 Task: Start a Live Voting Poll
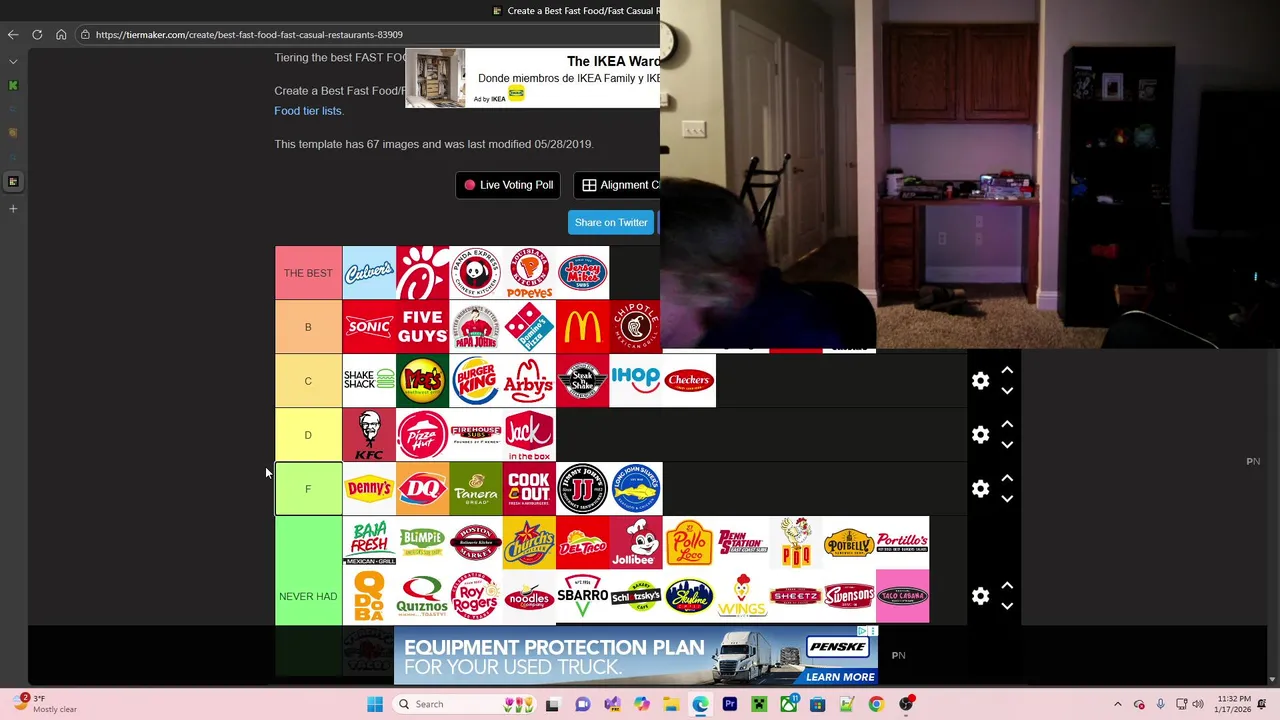pos(508,185)
